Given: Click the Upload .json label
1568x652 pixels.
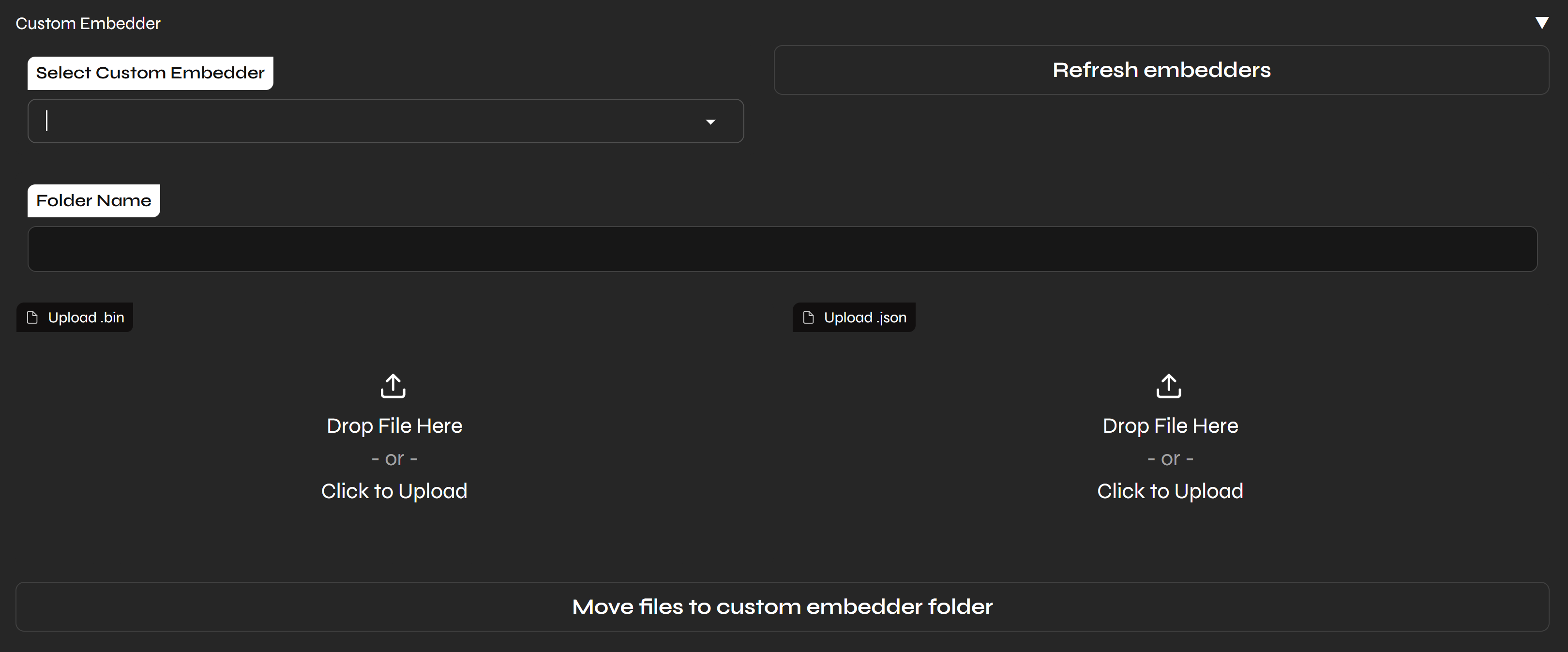Looking at the screenshot, I should (865, 318).
